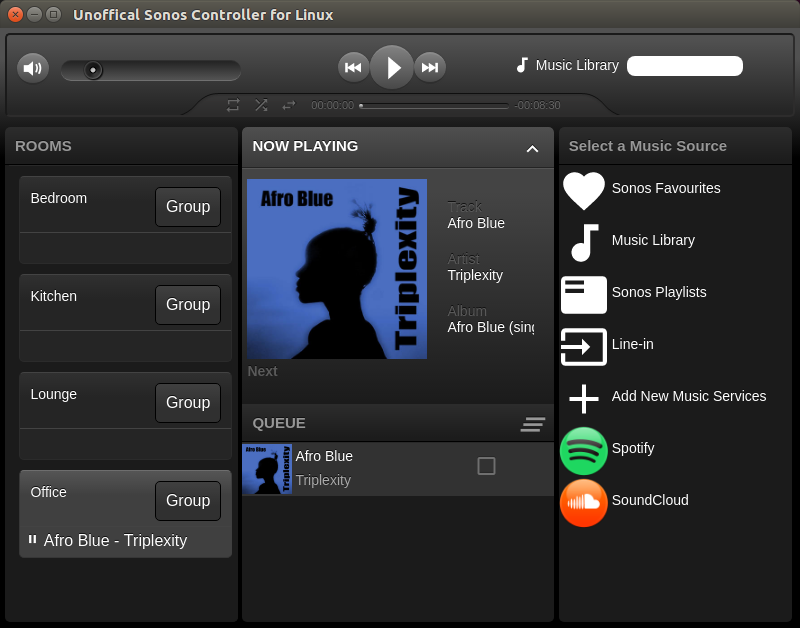Start playback with the Play button
This screenshot has height=628, width=800.
click(x=392, y=67)
